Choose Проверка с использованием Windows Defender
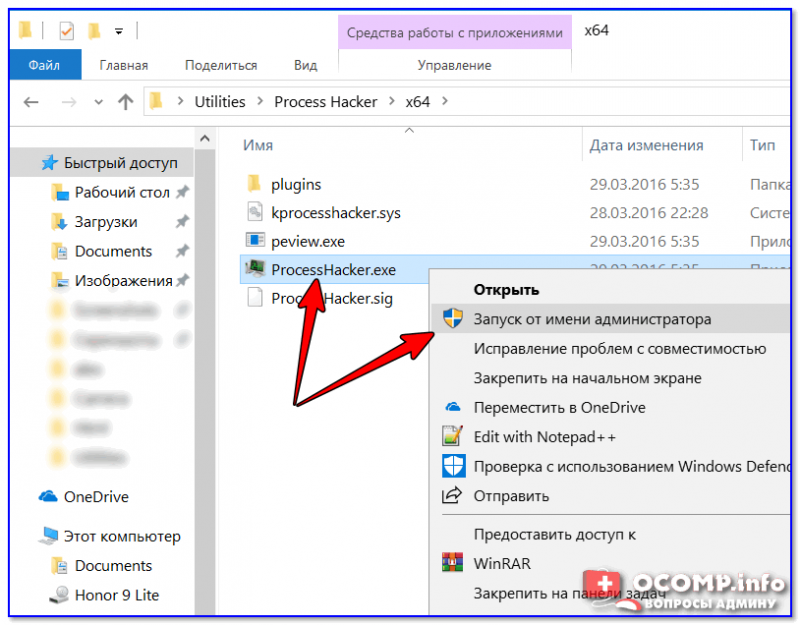 (x=632, y=467)
